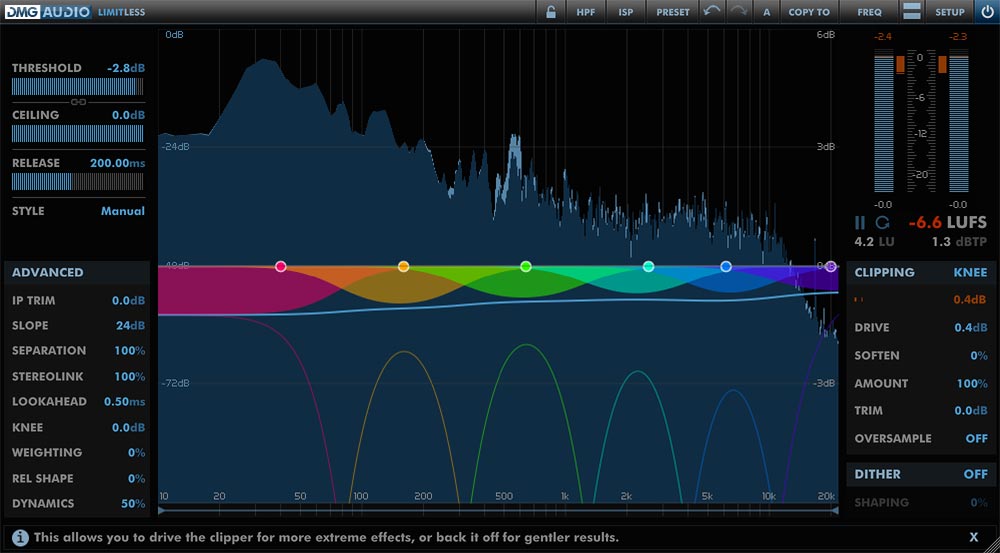Open the COPY TO menu
Screen dimensions: 1000x553
[x=809, y=11]
